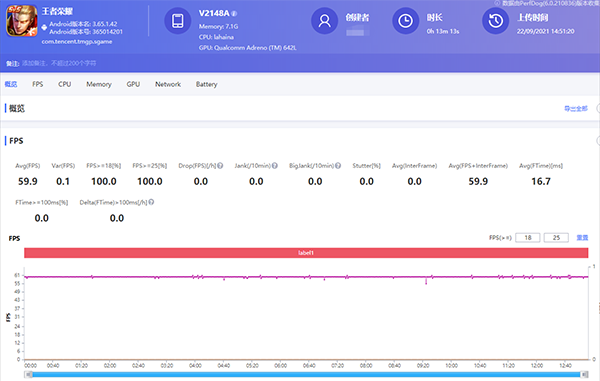Click the duration text 0h 13m 13s
This screenshot has height=381, width=600.
(443, 31)
